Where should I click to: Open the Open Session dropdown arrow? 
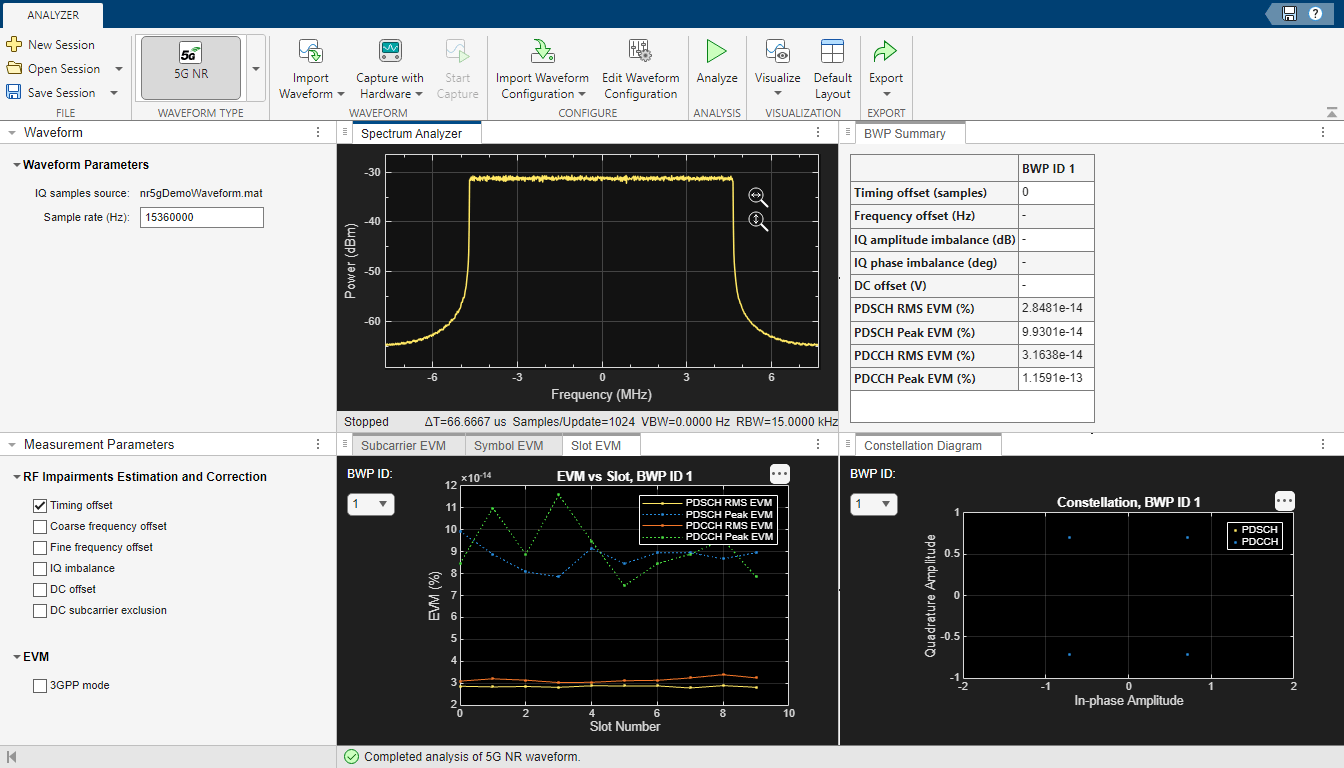coord(119,69)
